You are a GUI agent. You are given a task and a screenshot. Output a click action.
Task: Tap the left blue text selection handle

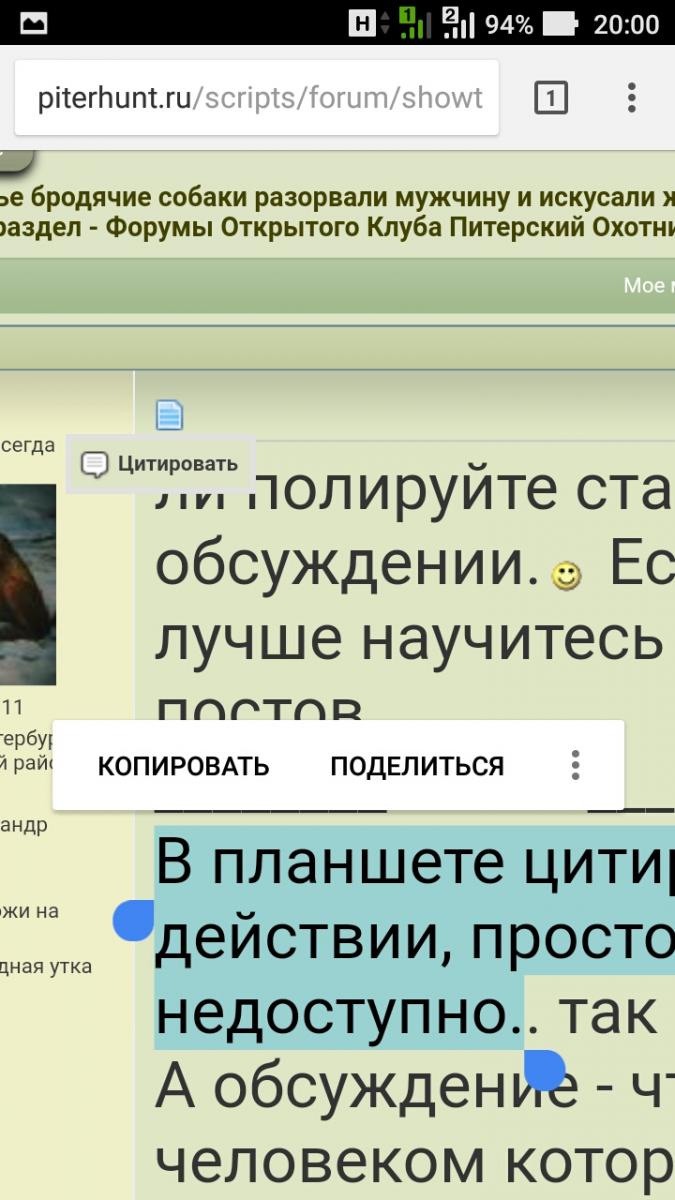pyautogui.click(x=133, y=919)
